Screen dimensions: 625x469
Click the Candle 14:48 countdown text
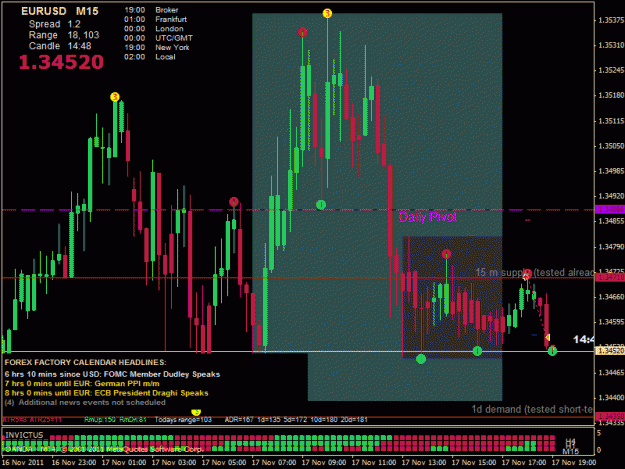point(60,46)
